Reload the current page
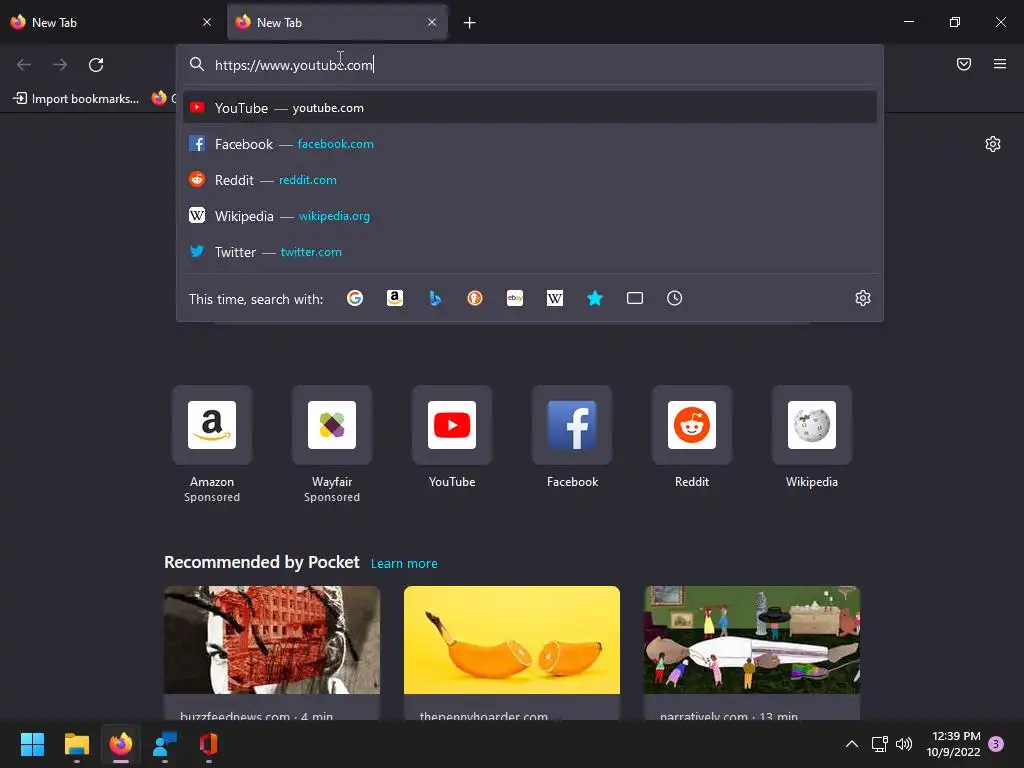 pyautogui.click(x=96, y=65)
